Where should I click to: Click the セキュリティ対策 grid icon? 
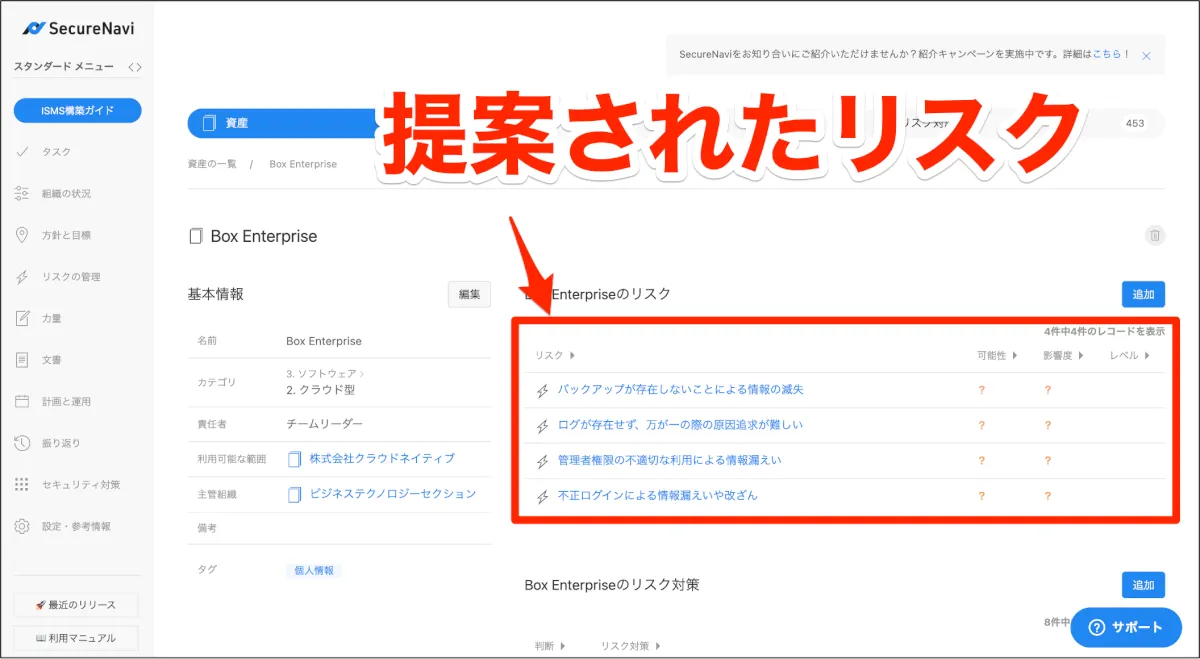coord(22,485)
